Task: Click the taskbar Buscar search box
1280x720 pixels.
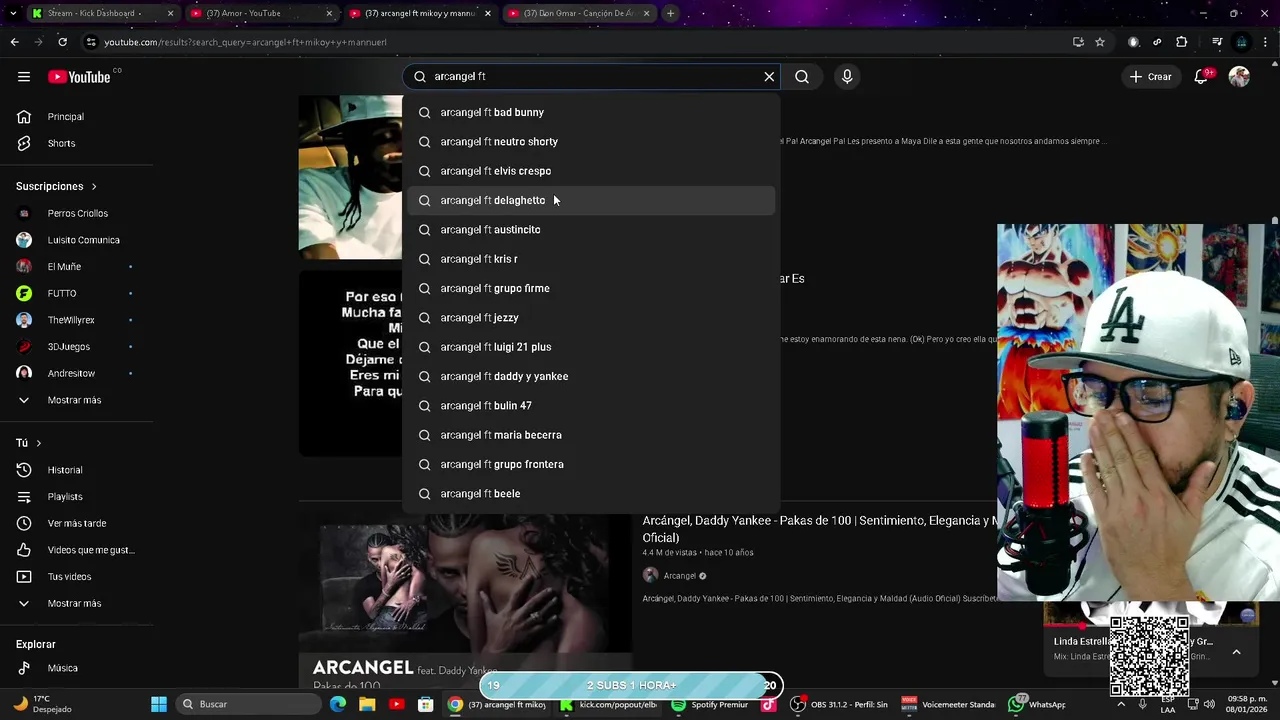Action: 248,704
